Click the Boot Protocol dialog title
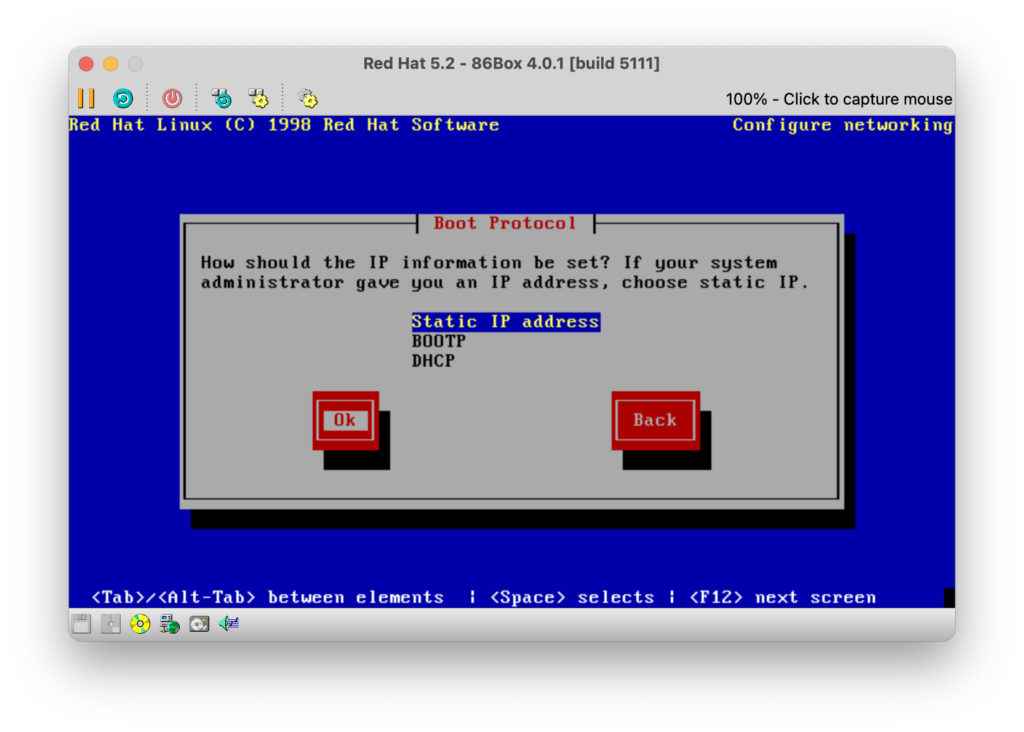 click(505, 223)
